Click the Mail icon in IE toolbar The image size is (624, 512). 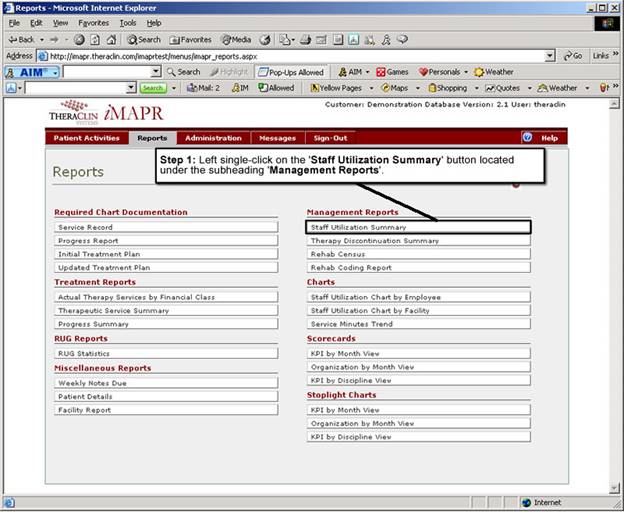285,39
